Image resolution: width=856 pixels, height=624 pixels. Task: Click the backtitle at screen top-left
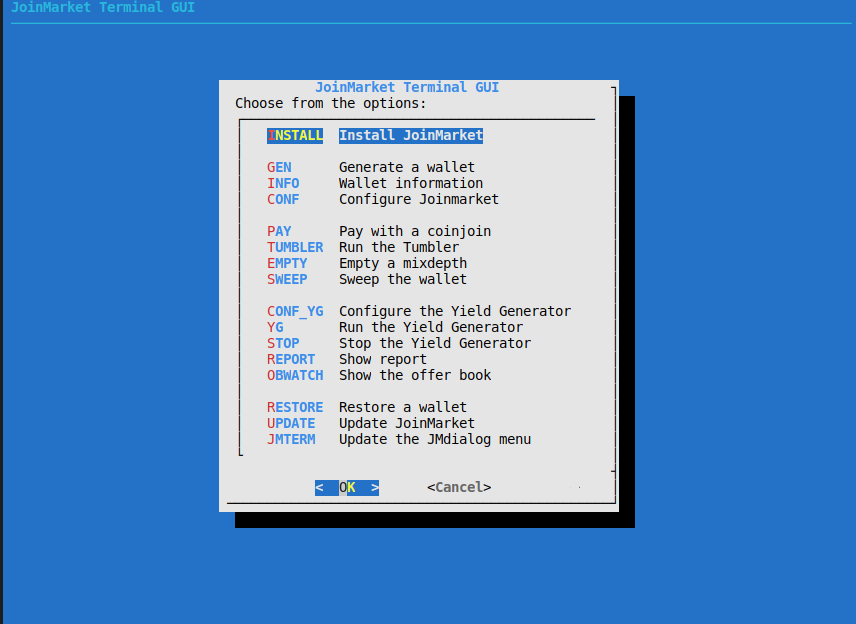pyautogui.click(x=103, y=7)
